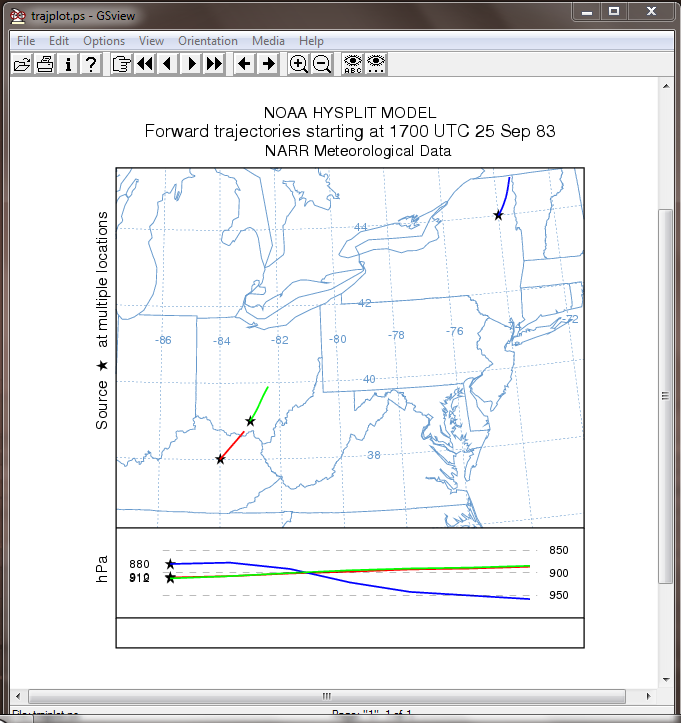This screenshot has width=681, height=723.
Task: Click the horizontal scrollbar right arrow
Action: (x=648, y=696)
